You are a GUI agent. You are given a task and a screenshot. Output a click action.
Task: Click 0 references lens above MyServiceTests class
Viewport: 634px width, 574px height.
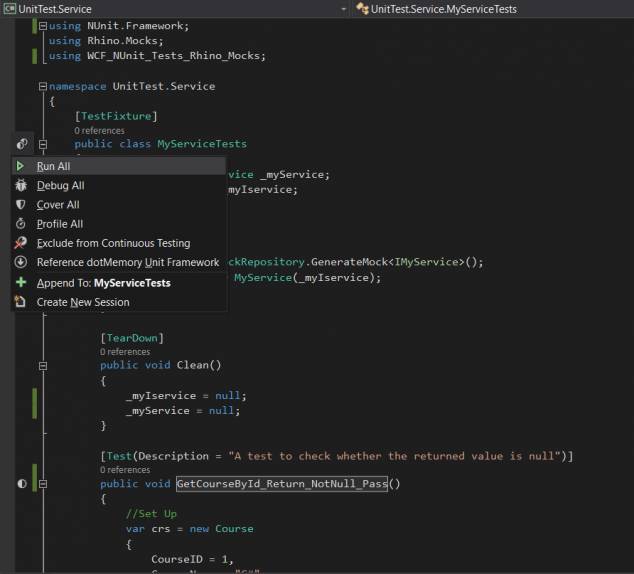click(99, 131)
